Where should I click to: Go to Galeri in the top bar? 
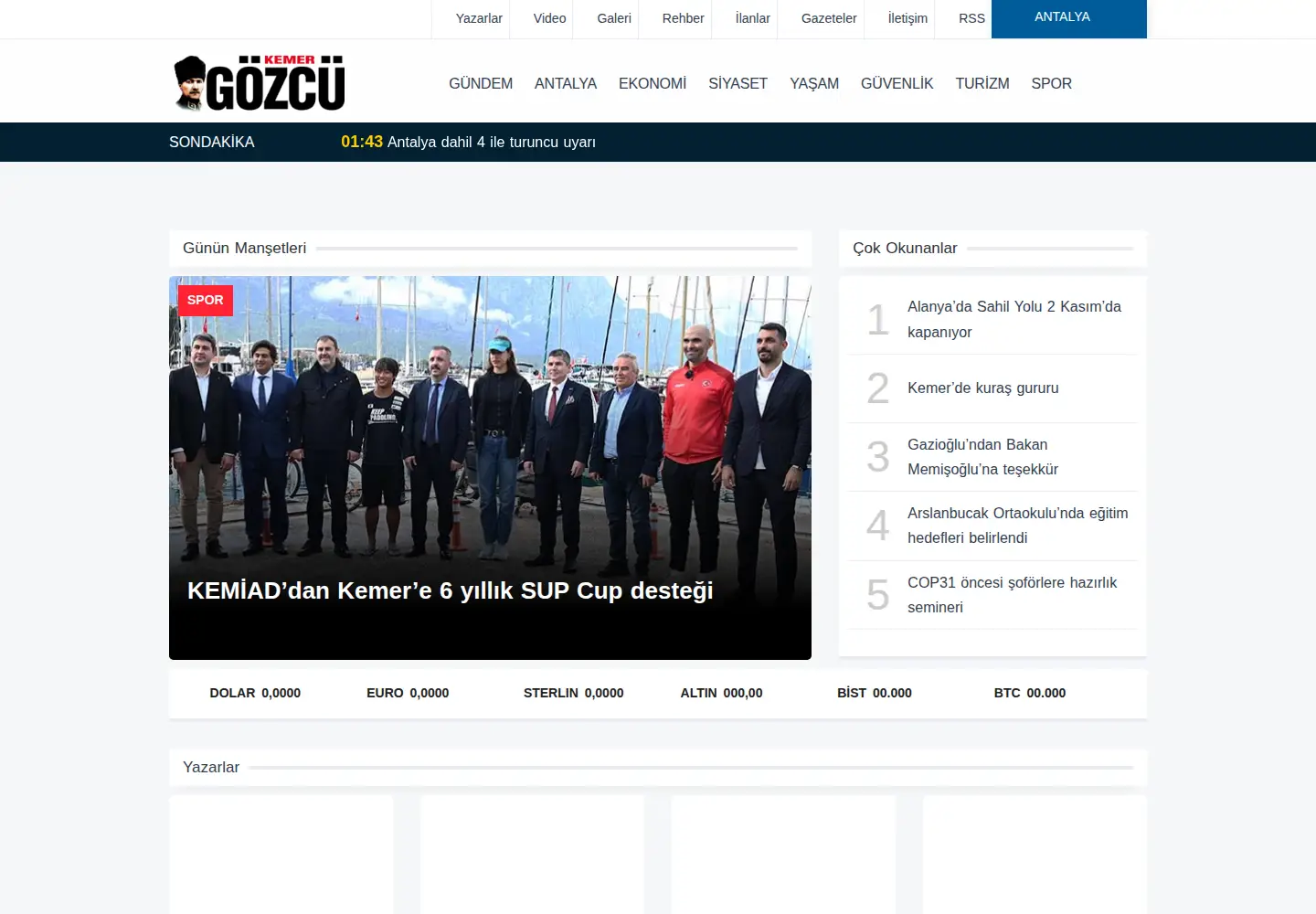tap(614, 18)
